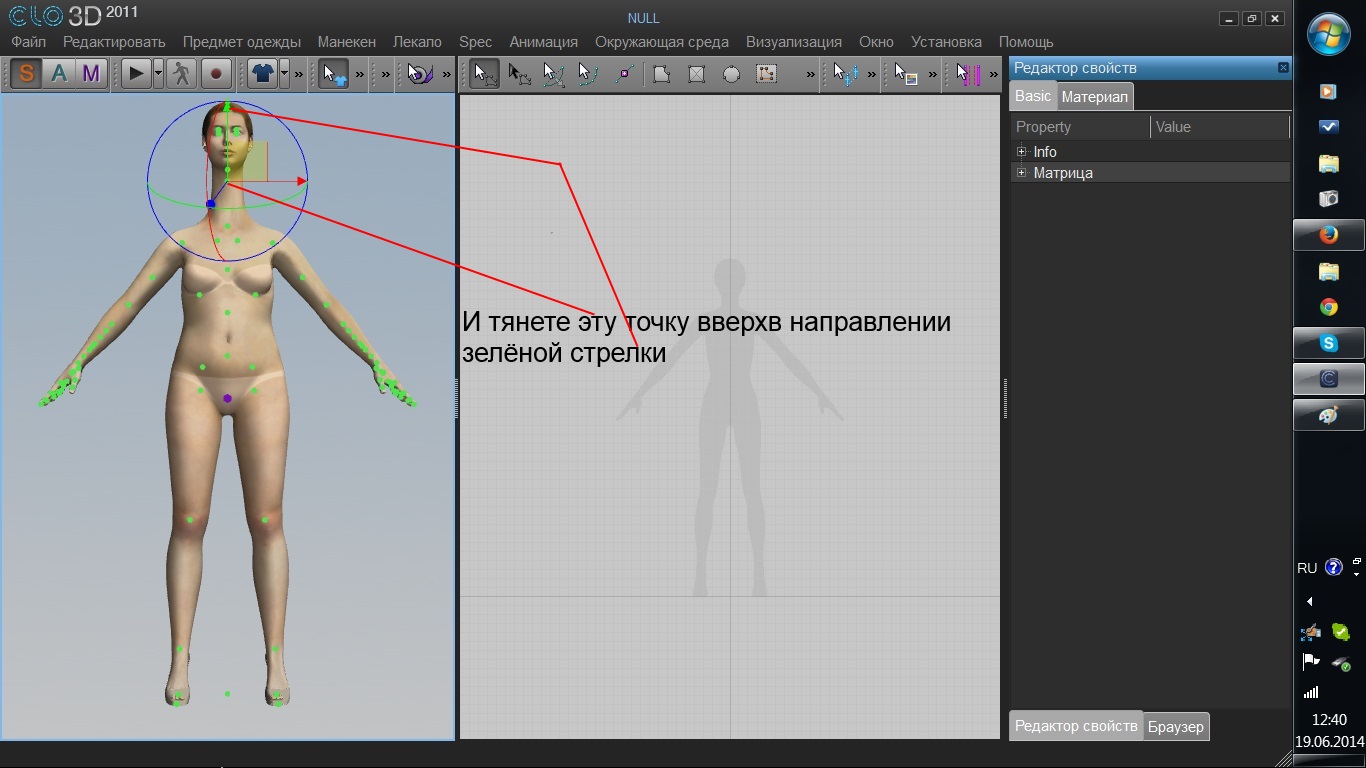Viewport: 1366px width, 768px height.
Task: Expand the Info property row
Action: (x=1022, y=152)
